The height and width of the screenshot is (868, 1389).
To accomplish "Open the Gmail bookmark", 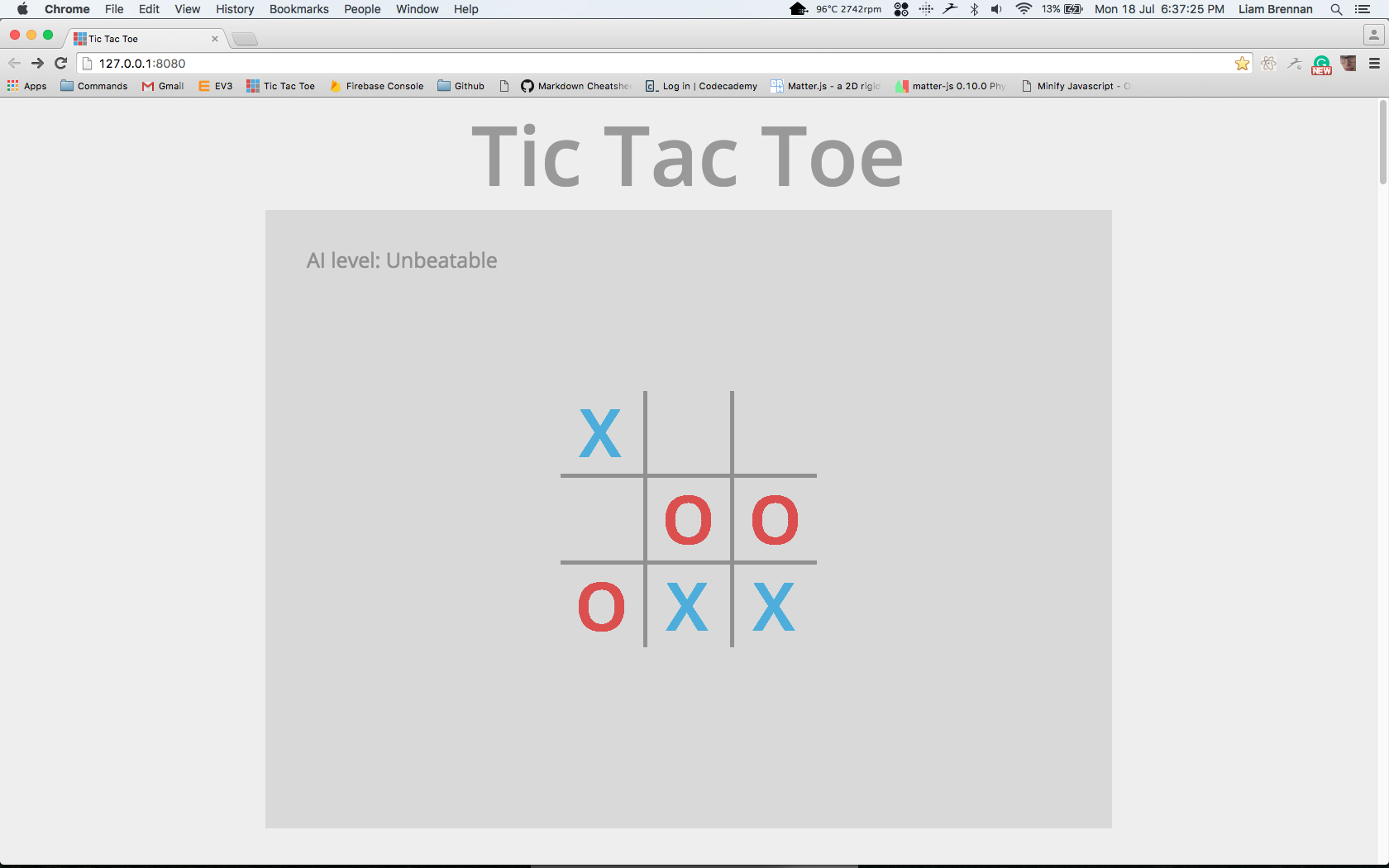I will pos(163,86).
